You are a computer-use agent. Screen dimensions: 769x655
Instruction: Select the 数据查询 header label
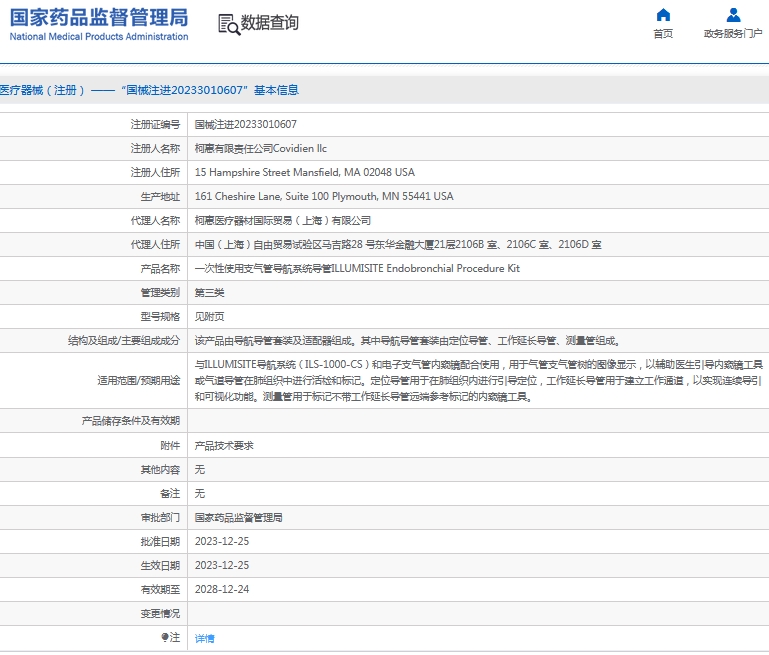tap(270, 23)
